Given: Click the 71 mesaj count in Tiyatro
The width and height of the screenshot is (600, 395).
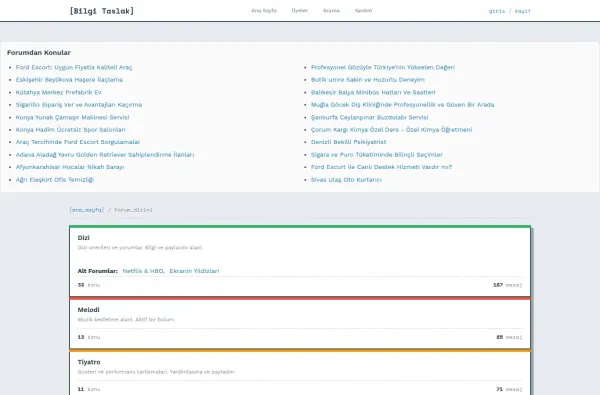Looking at the screenshot, I should (x=509, y=389).
